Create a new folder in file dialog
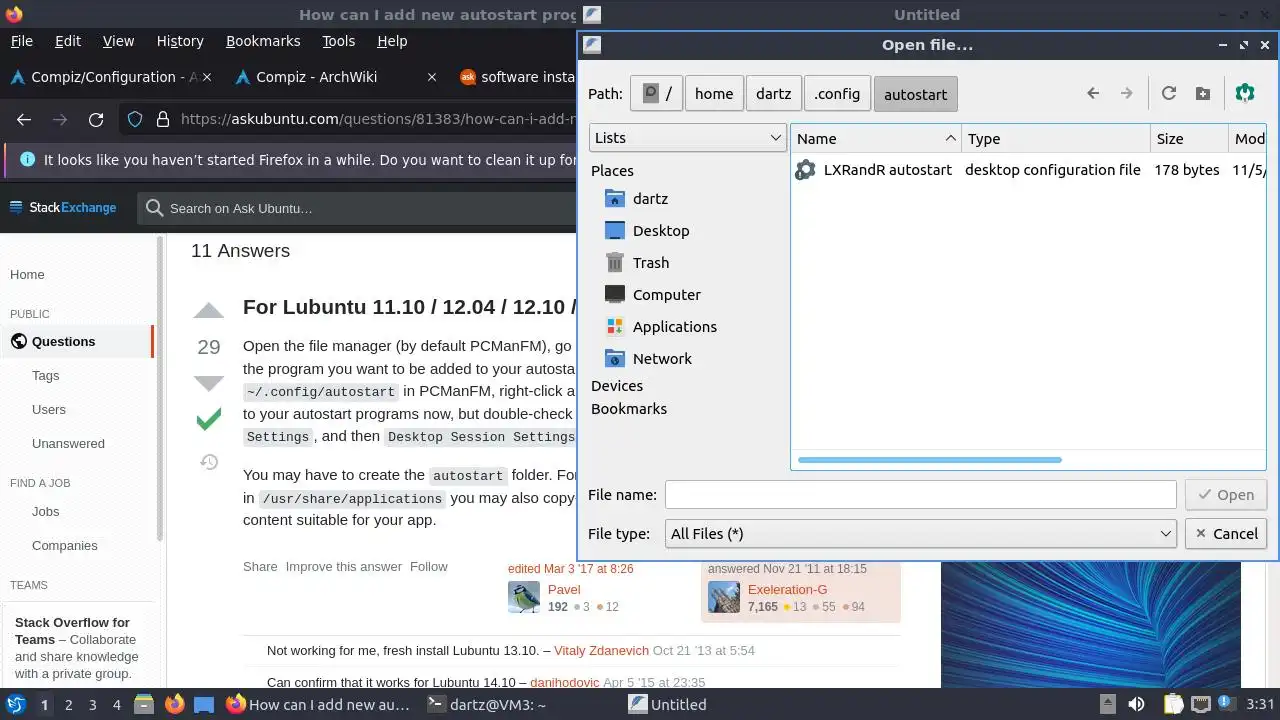 click(1203, 94)
